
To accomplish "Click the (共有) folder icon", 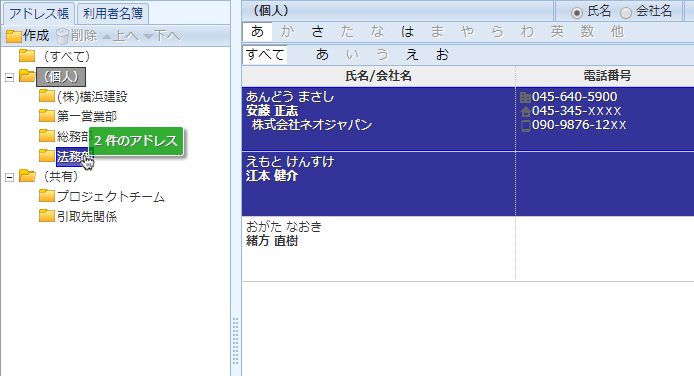I will coord(27,176).
